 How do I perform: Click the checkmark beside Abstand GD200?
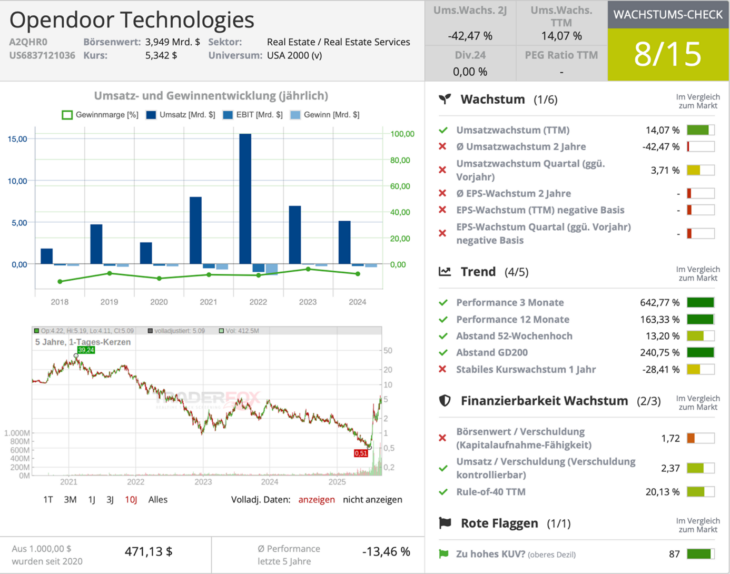click(x=443, y=352)
